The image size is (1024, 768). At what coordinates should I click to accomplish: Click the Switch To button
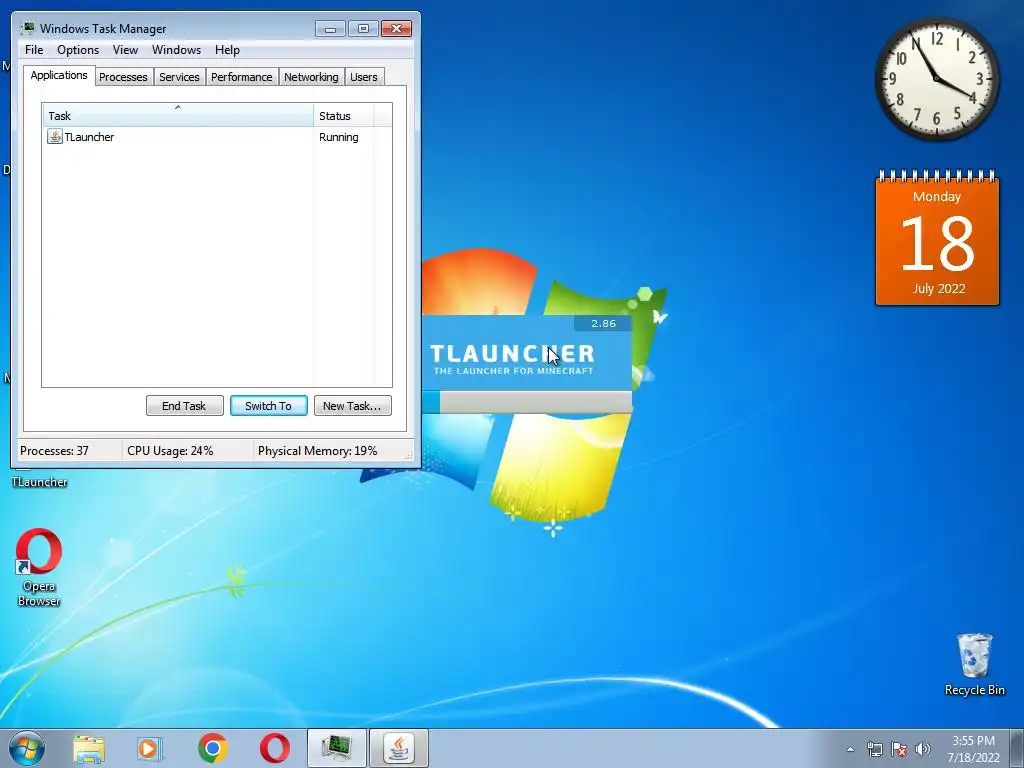pos(268,406)
